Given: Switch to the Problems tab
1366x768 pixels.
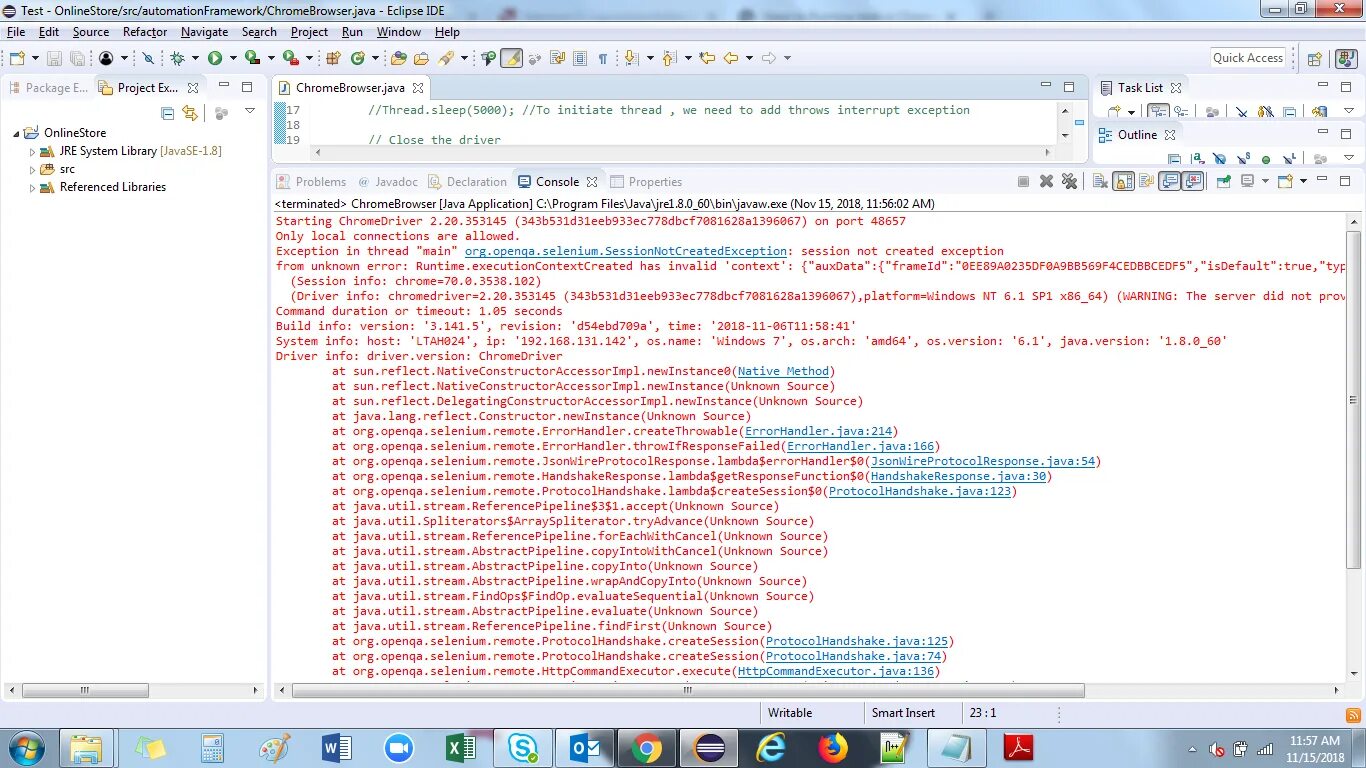Looking at the screenshot, I should [x=311, y=182].
